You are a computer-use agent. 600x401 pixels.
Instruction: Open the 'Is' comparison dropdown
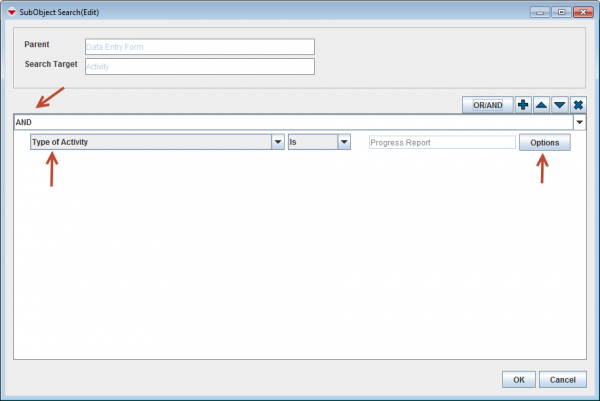pyautogui.click(x=343, y=142)
